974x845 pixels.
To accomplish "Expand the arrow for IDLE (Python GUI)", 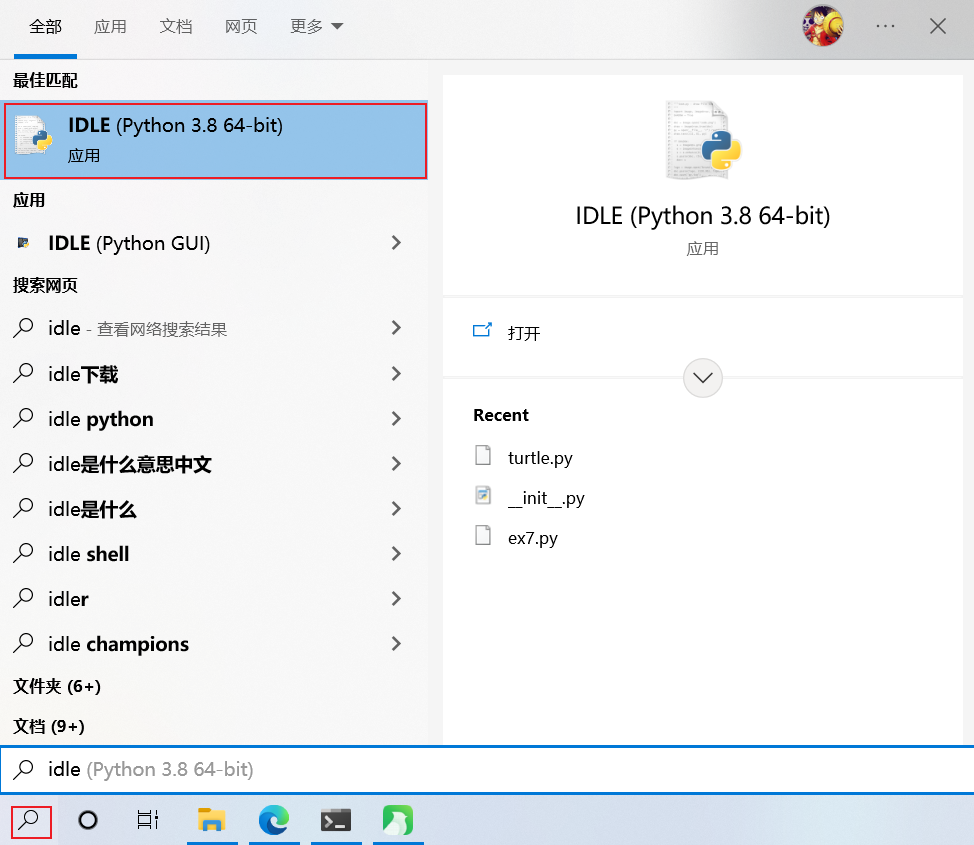I will [x=396, y=243].
